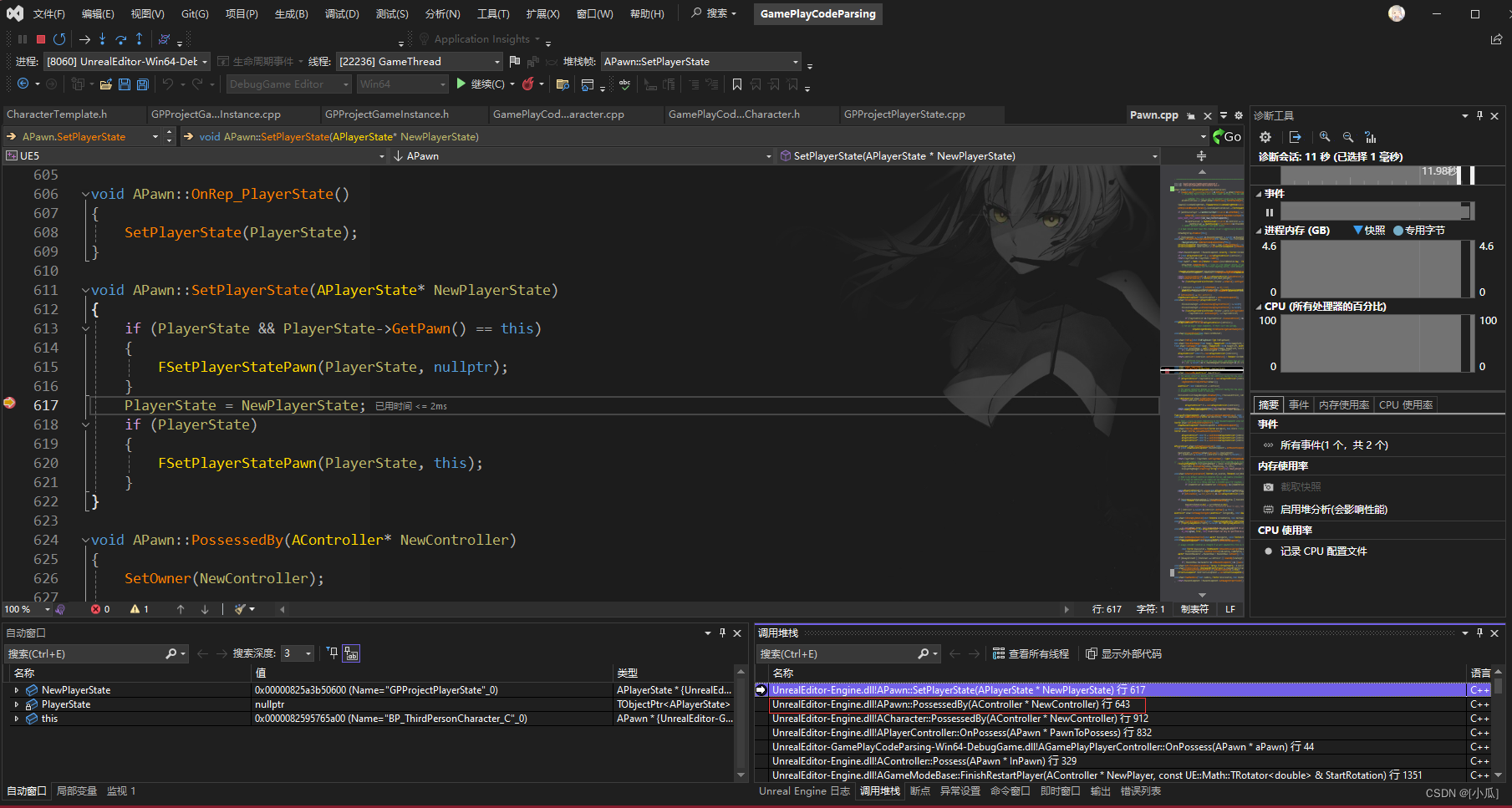Toggle bookmark icon in toolbar
The height and width of the screenshot is (808, 1512).
(737, 84)
